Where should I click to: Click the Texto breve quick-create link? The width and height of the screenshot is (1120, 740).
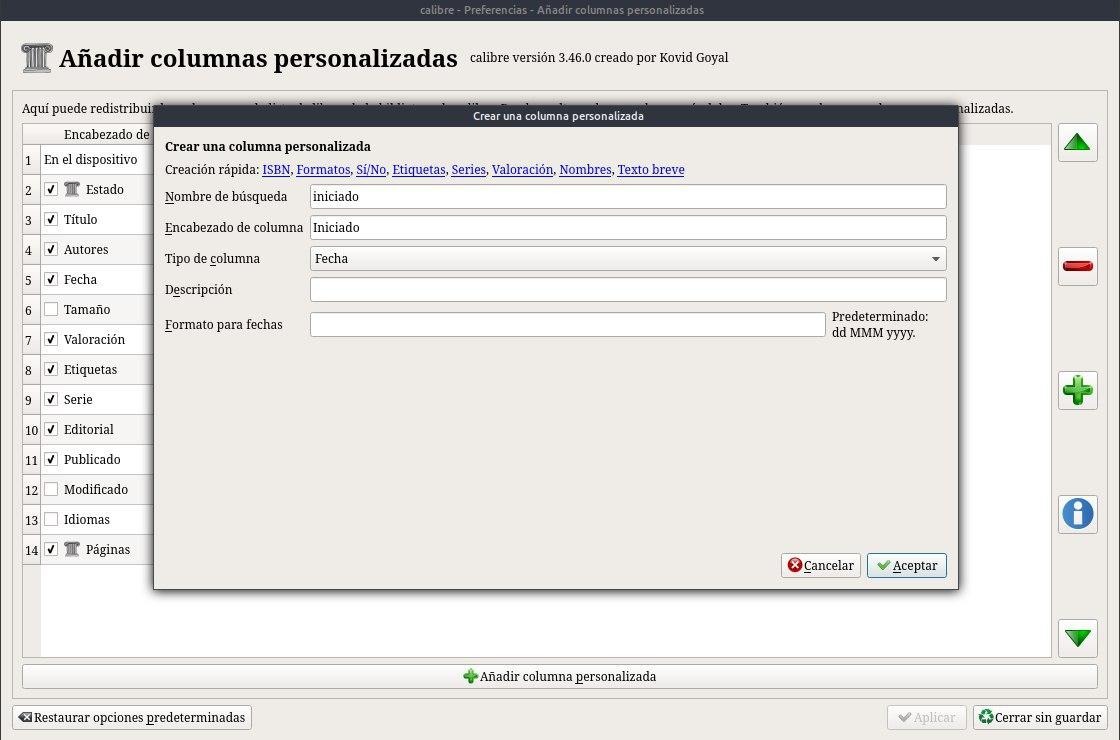[x=651, y=170]
